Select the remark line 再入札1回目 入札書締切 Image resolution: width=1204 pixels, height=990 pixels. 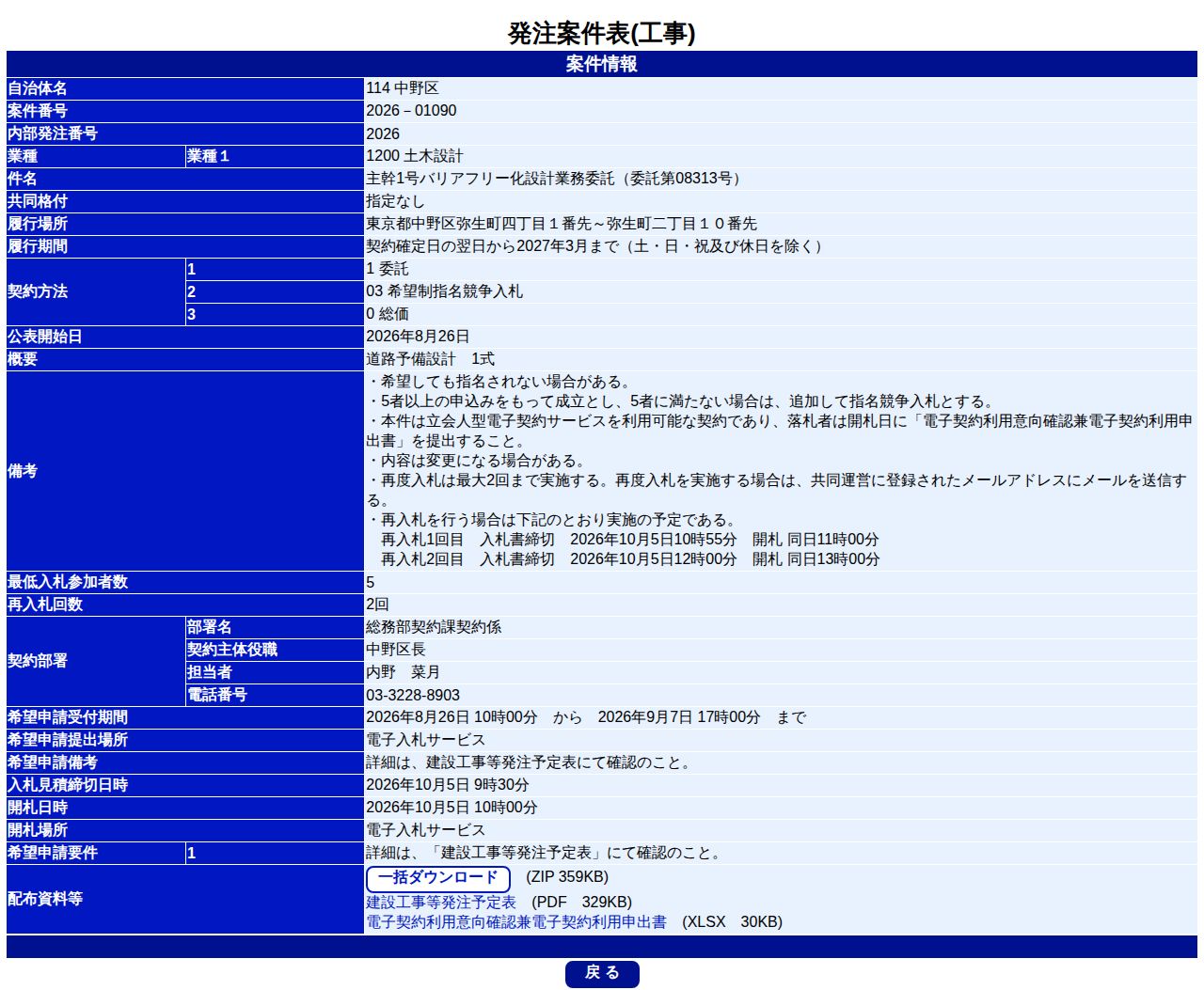tap(629, 539)
